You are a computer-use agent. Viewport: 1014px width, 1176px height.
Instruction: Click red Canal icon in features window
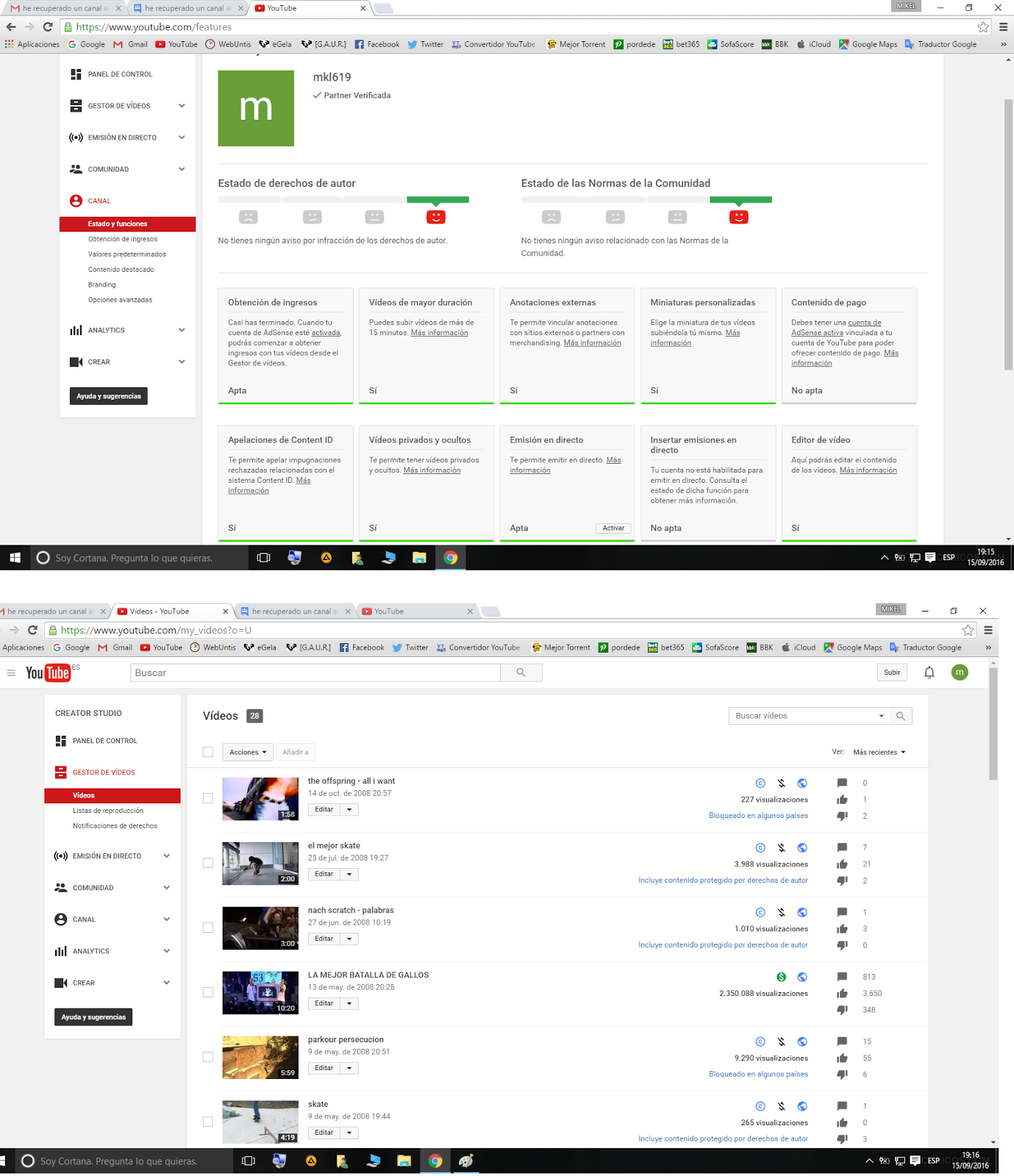click(76, 201)
